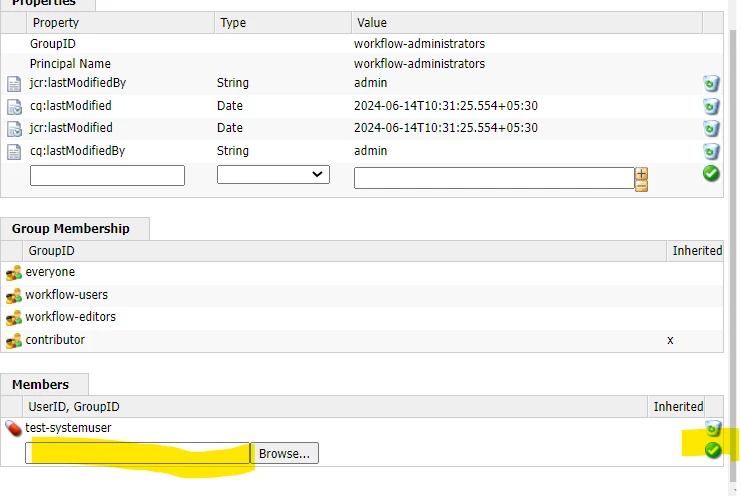Screen dimensions: 741x496
Task: Click the Browse... button for members
Action: tap(284, 453)
